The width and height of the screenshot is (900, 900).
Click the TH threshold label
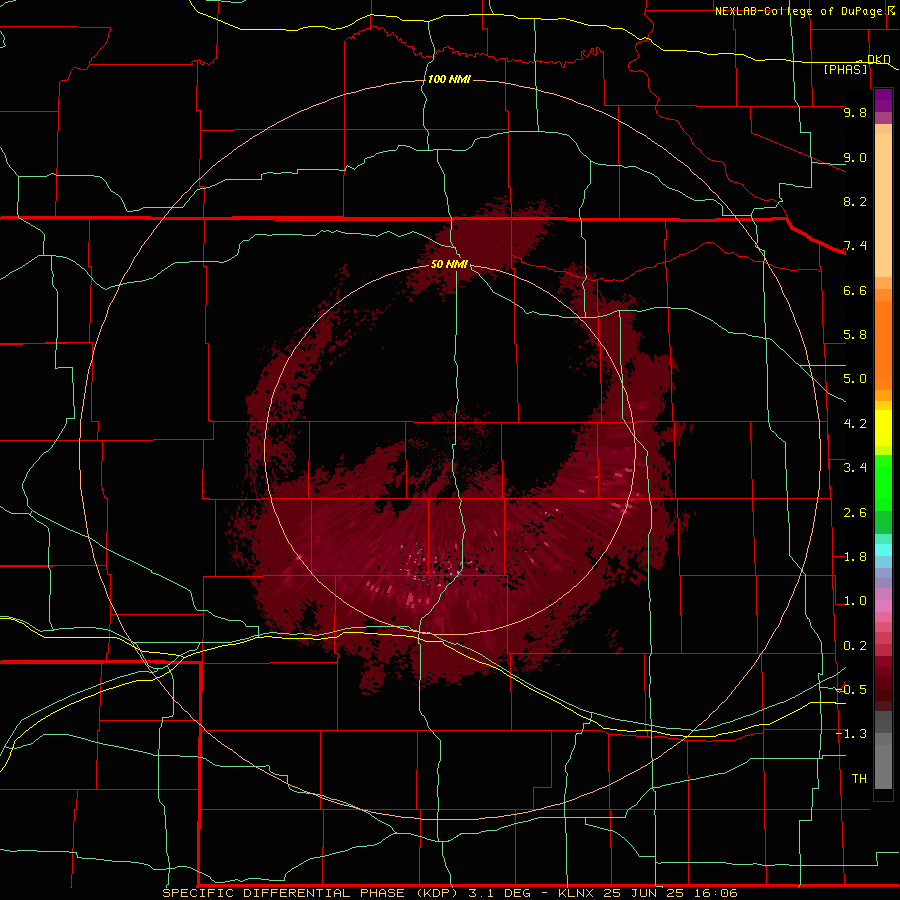tap(859, 779)
